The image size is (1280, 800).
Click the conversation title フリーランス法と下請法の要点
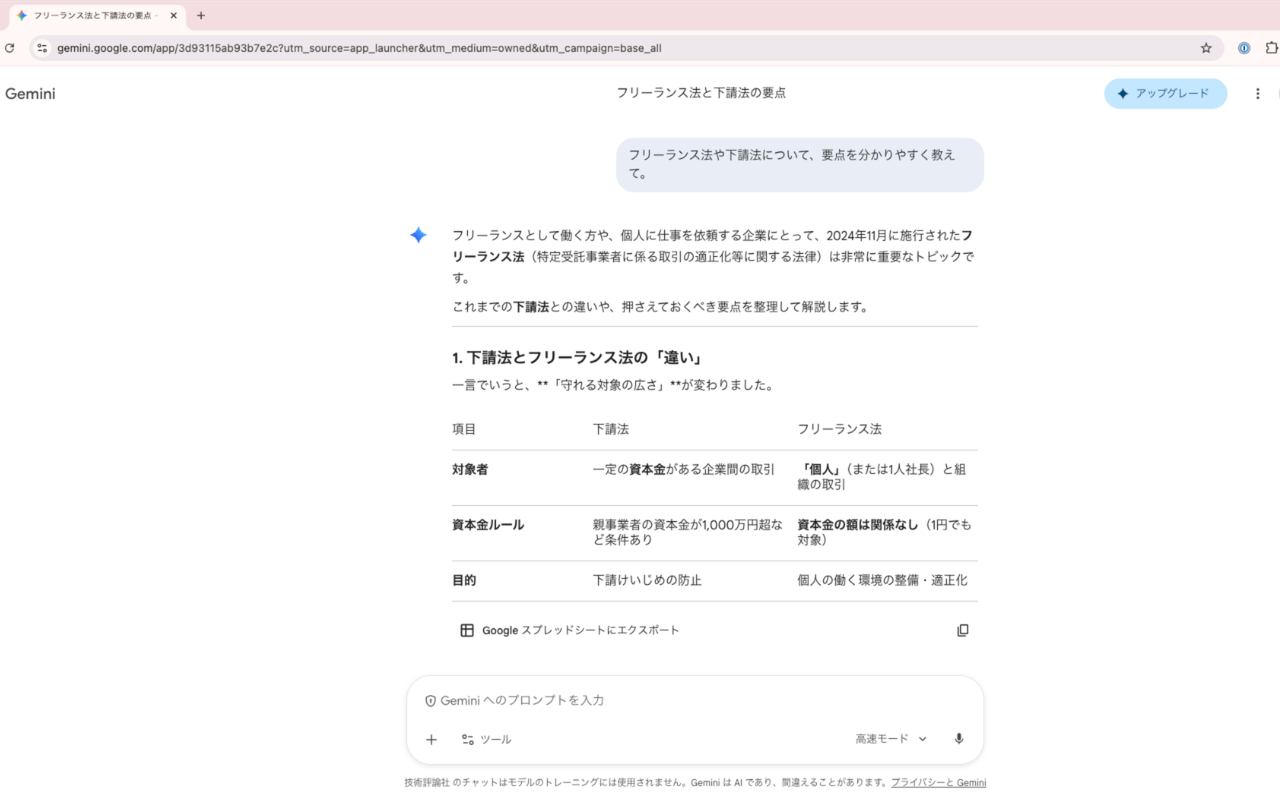click(x=701, y=93)
